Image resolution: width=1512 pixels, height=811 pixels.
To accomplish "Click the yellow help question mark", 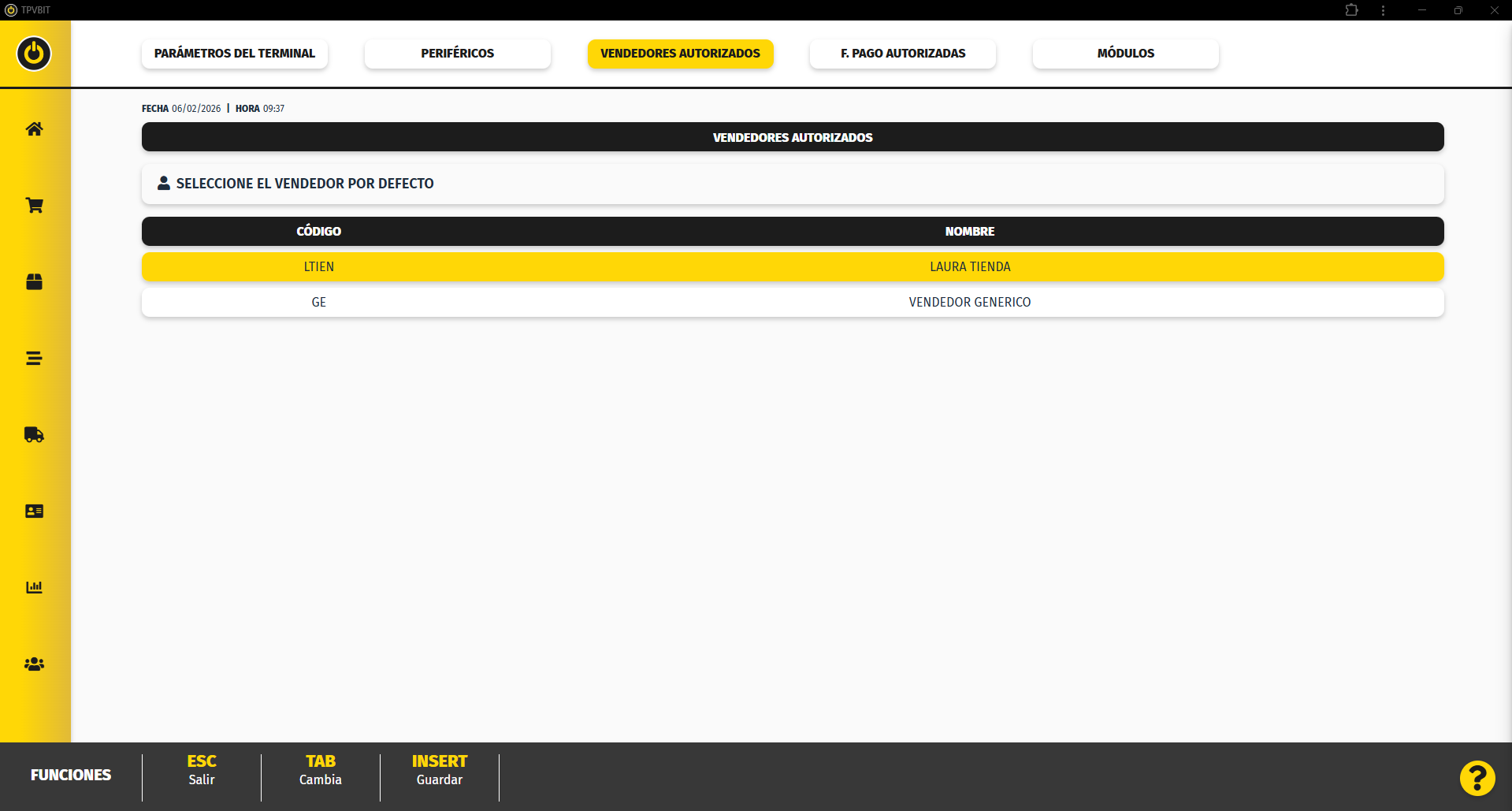I will click(x=1477, y=779).
